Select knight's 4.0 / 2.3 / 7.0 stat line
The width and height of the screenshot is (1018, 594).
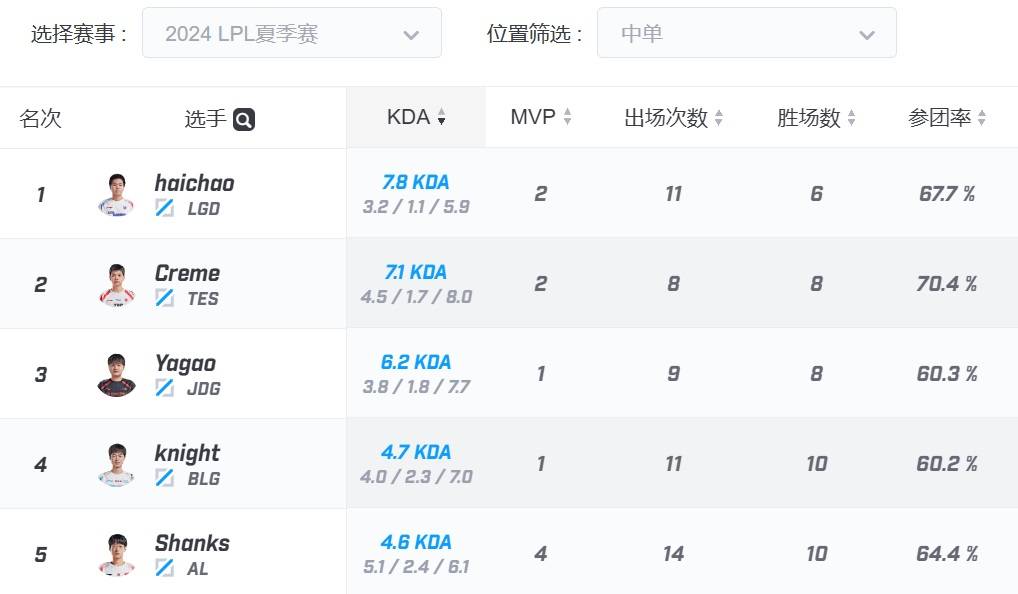[x=416, y=476]
